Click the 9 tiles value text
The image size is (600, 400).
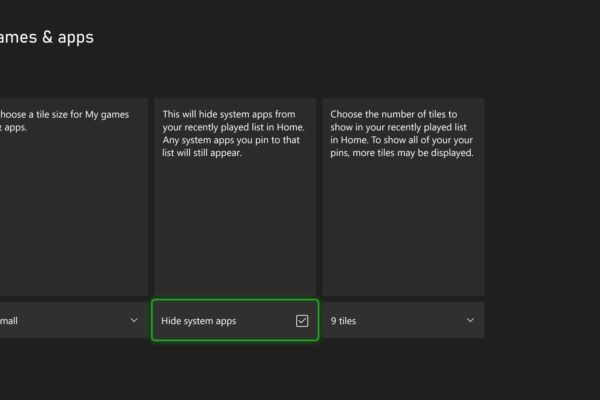(344, 321)
